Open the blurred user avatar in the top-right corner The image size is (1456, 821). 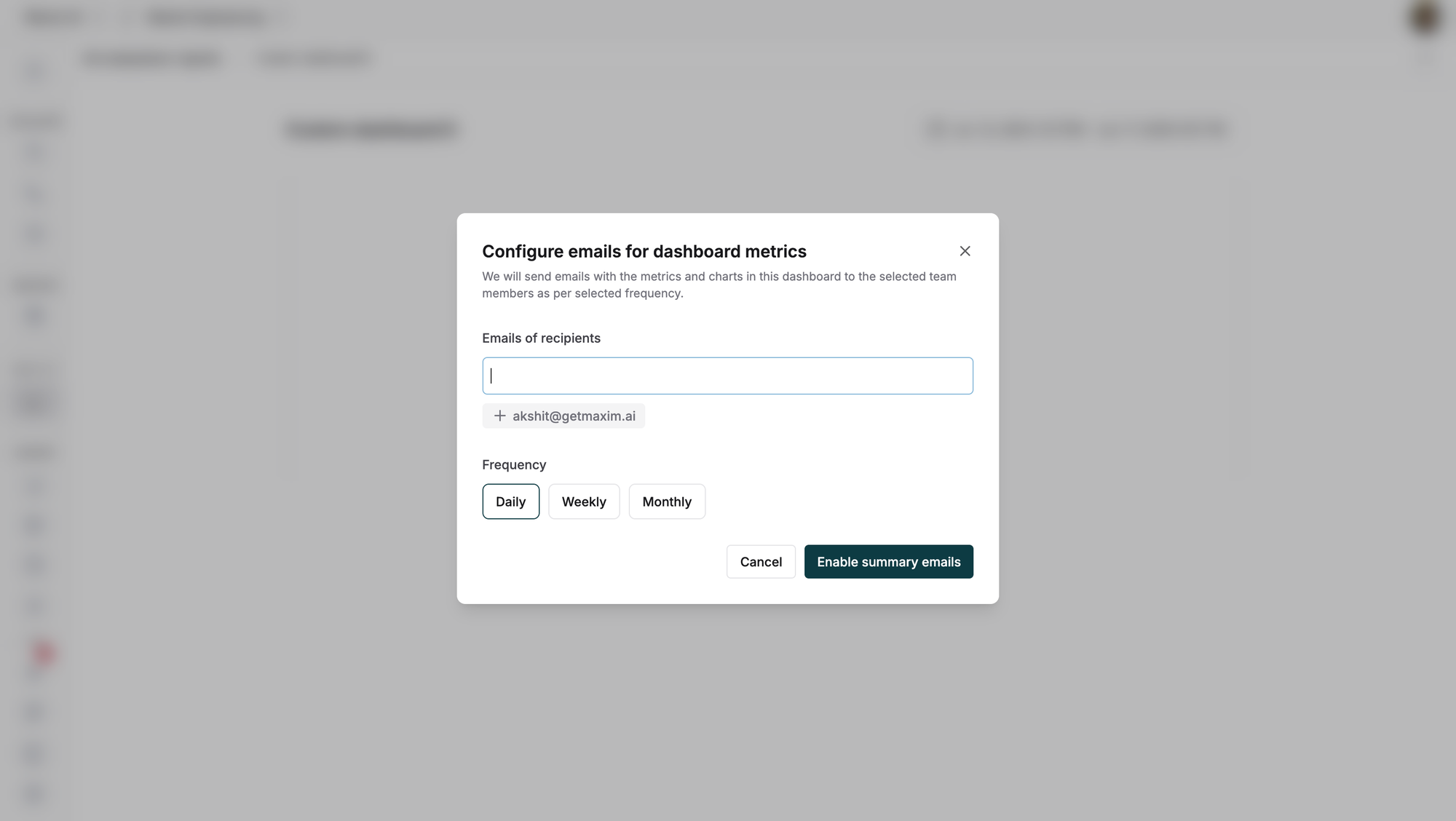(x=1424, y=17)
